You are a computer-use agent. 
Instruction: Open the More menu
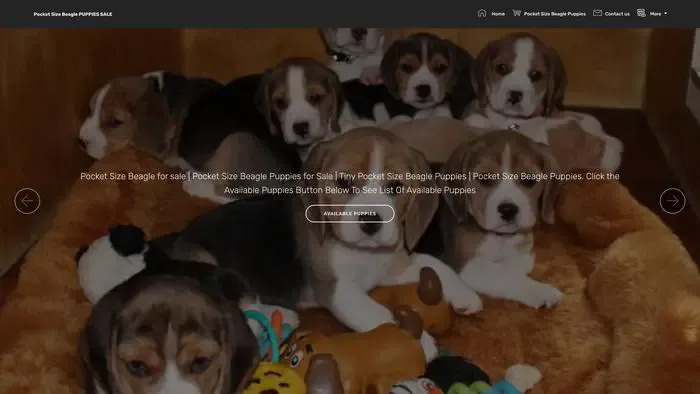coord(655,14)
